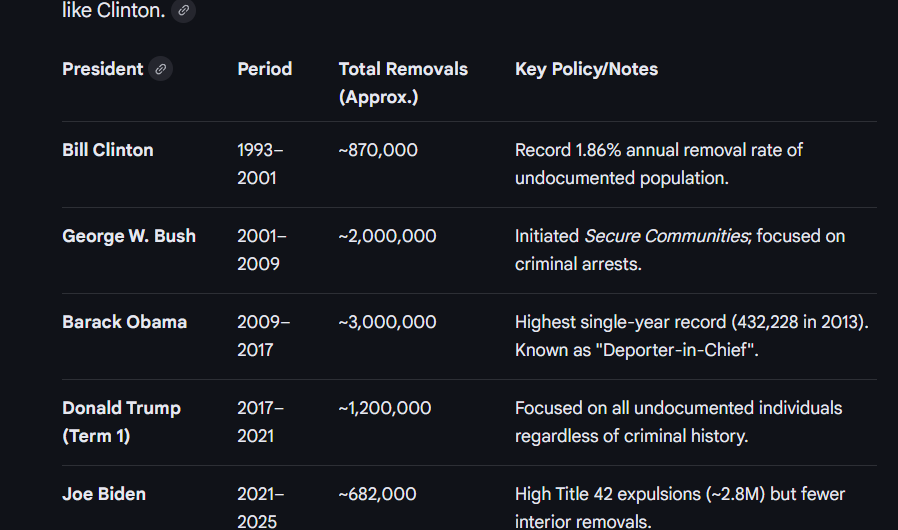
Task: Select the Bill Clinton row name
Action: click(x=108, y=150)
